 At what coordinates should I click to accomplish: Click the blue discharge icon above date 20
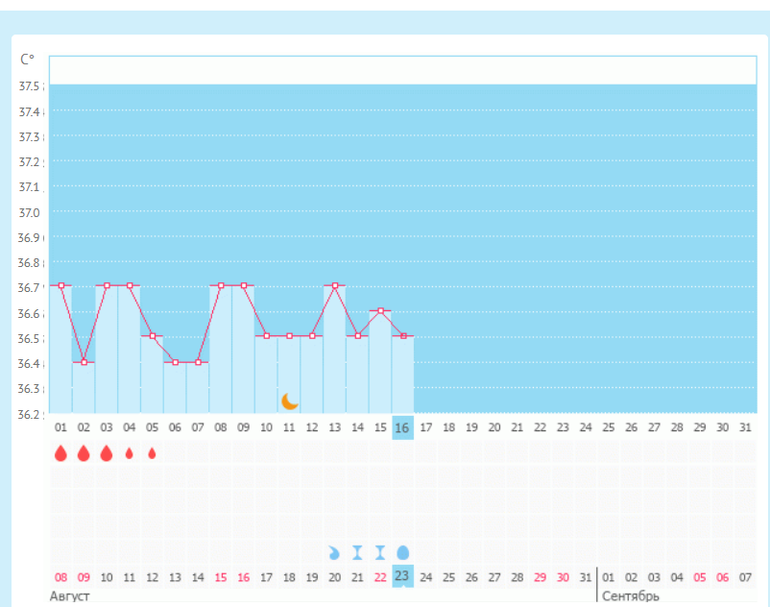click(x=334, y=552)
